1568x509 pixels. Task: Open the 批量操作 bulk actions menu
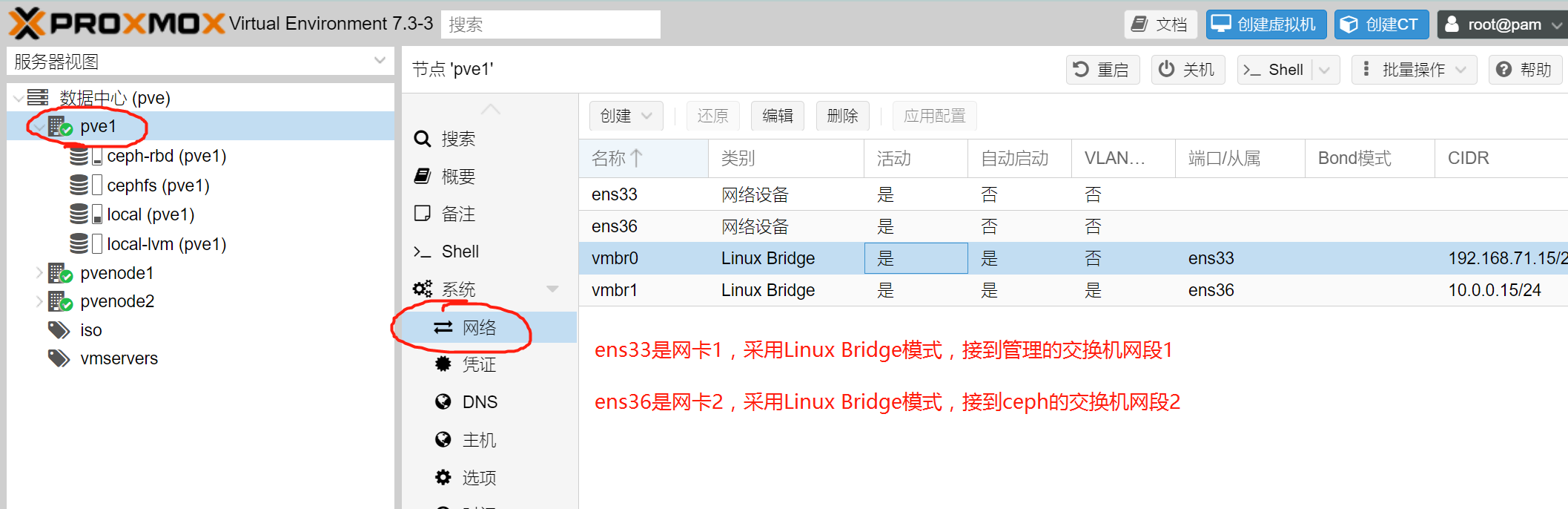click(x=1414, y=69)
